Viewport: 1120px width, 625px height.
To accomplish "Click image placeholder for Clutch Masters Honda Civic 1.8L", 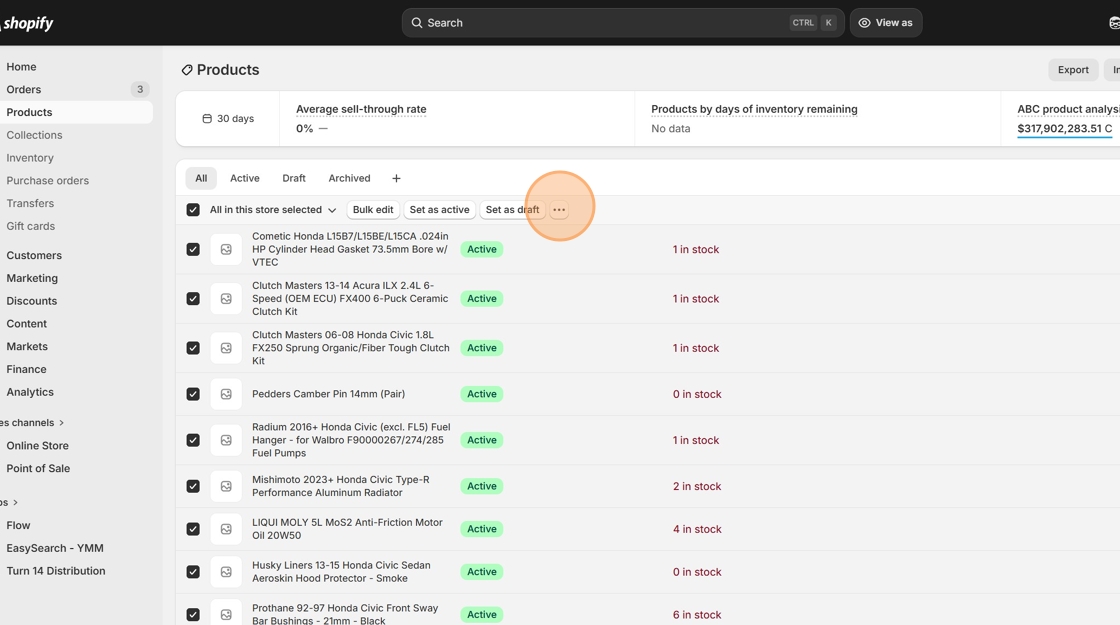I will (226, 348).
